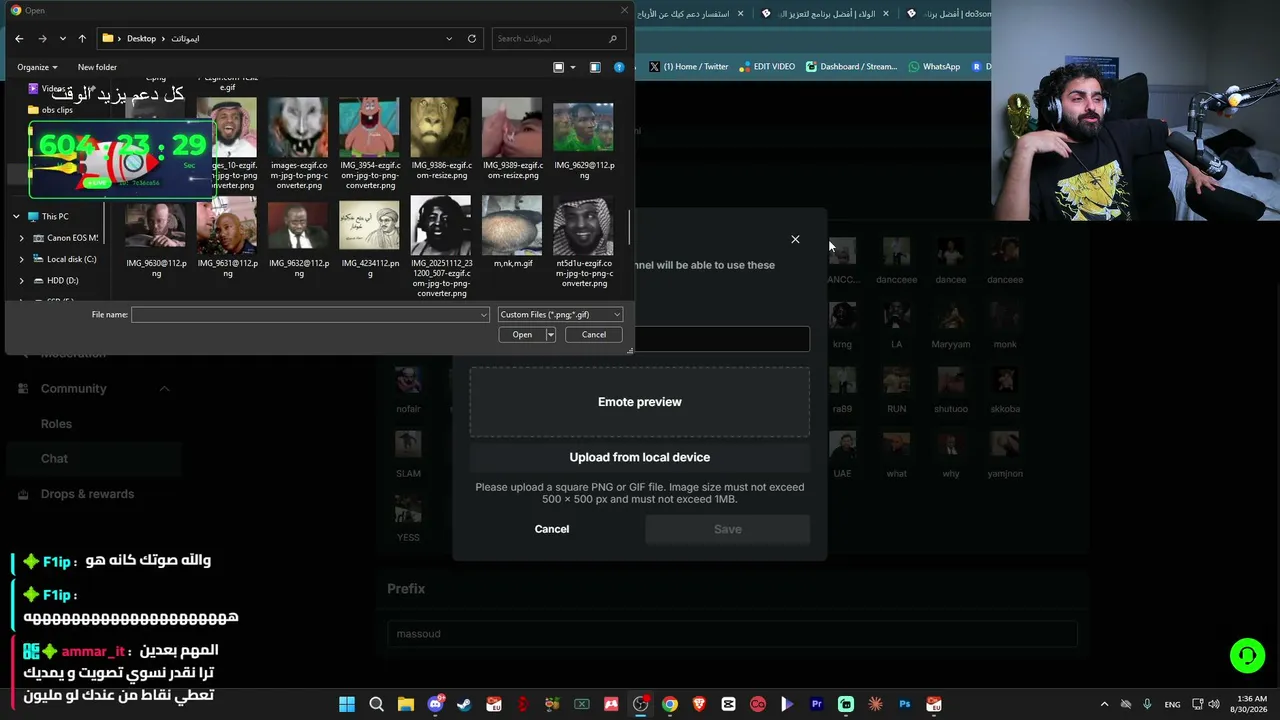Open Steam from the taskbar
The width and height of the screenshot is (1280, 720).
pyautogui.click(x=464, y=704)
